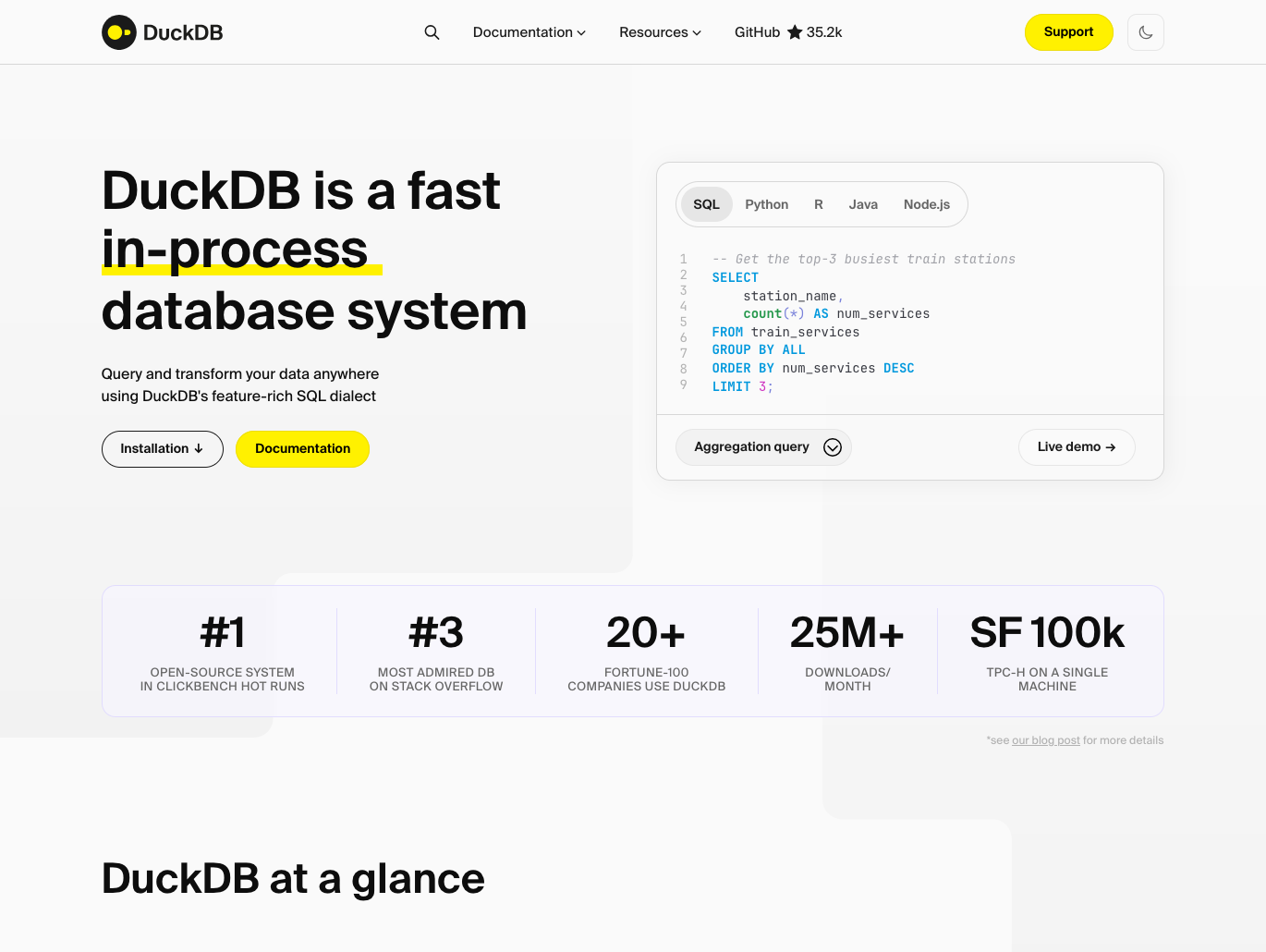The width and height of the screenshot is (1266, 952).
Task: Click the GitHub star icon
Action: click(795, 32)
